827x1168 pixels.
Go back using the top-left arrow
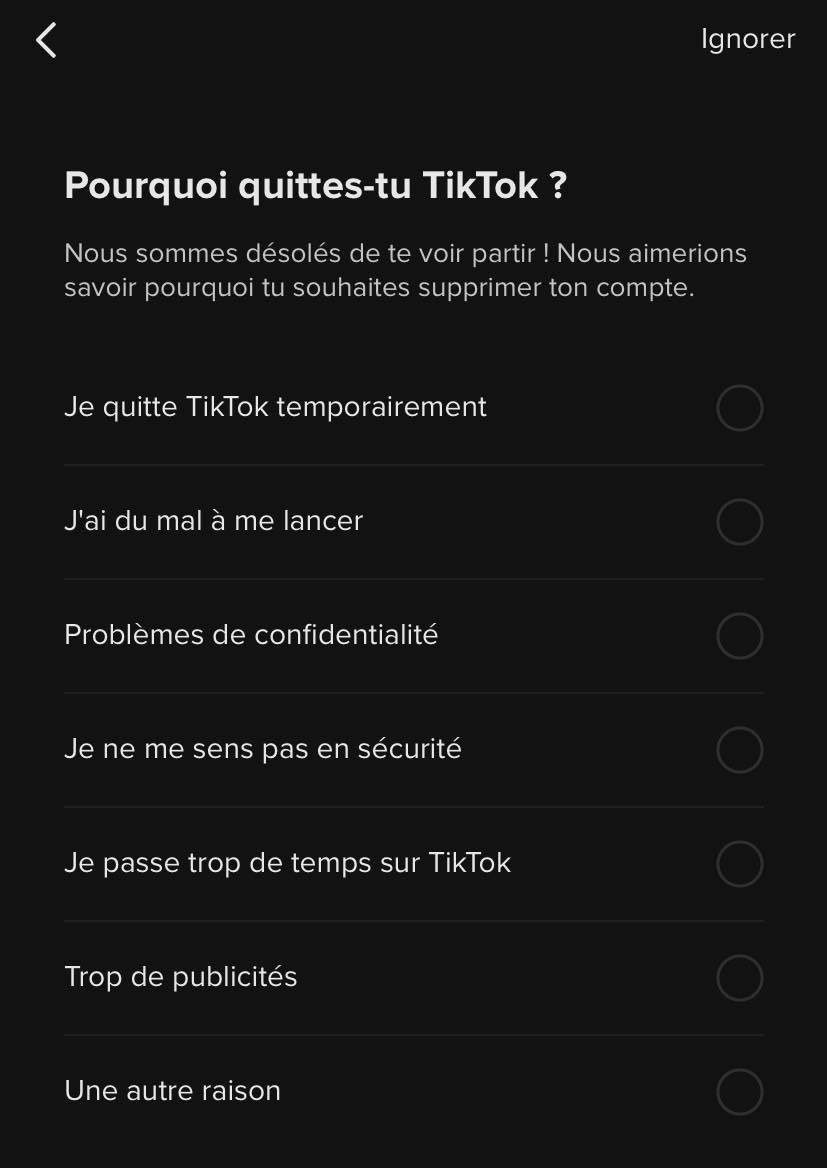pyautogui.click(x=46, y=40)
